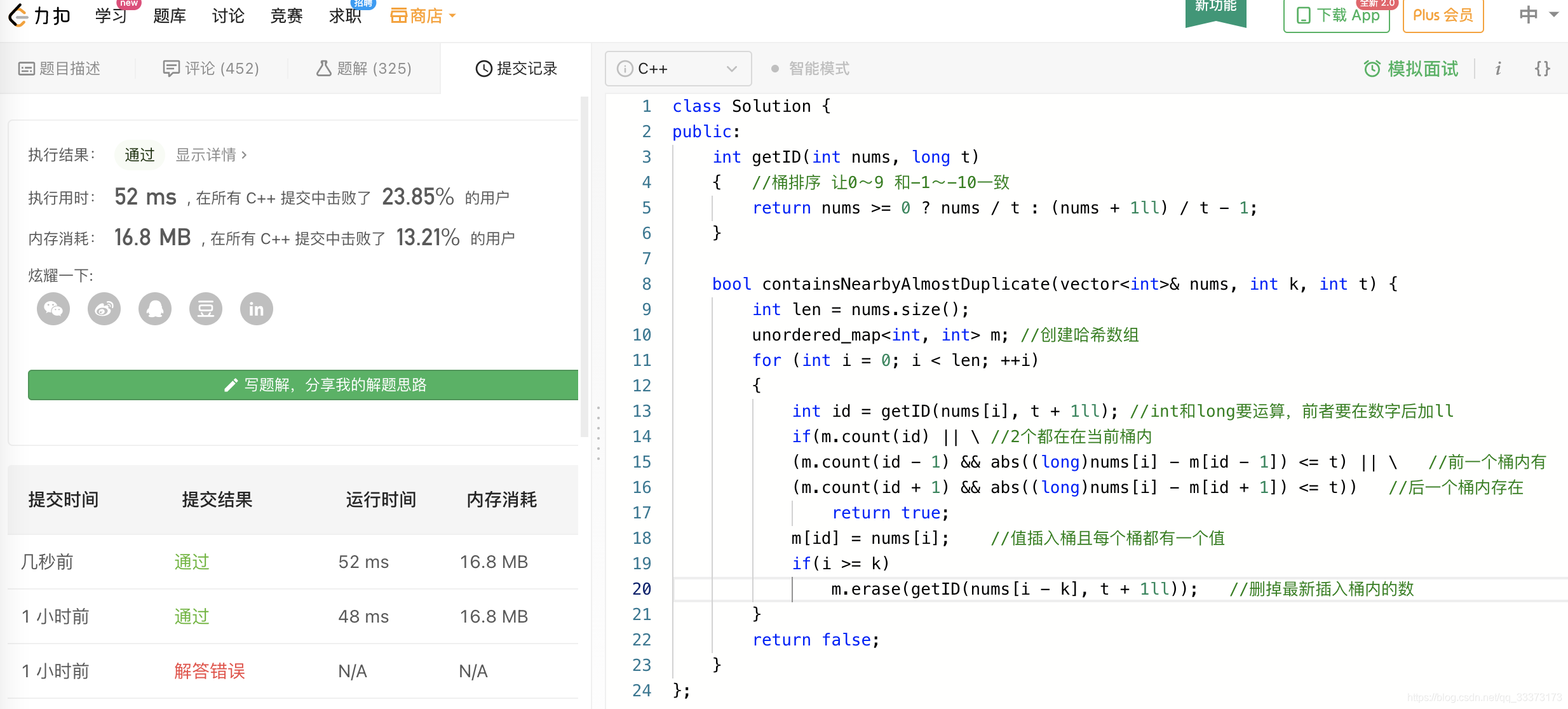
Task: Open 学习 in top navigation
Action: pyautogui.click(x=111, y=15)
